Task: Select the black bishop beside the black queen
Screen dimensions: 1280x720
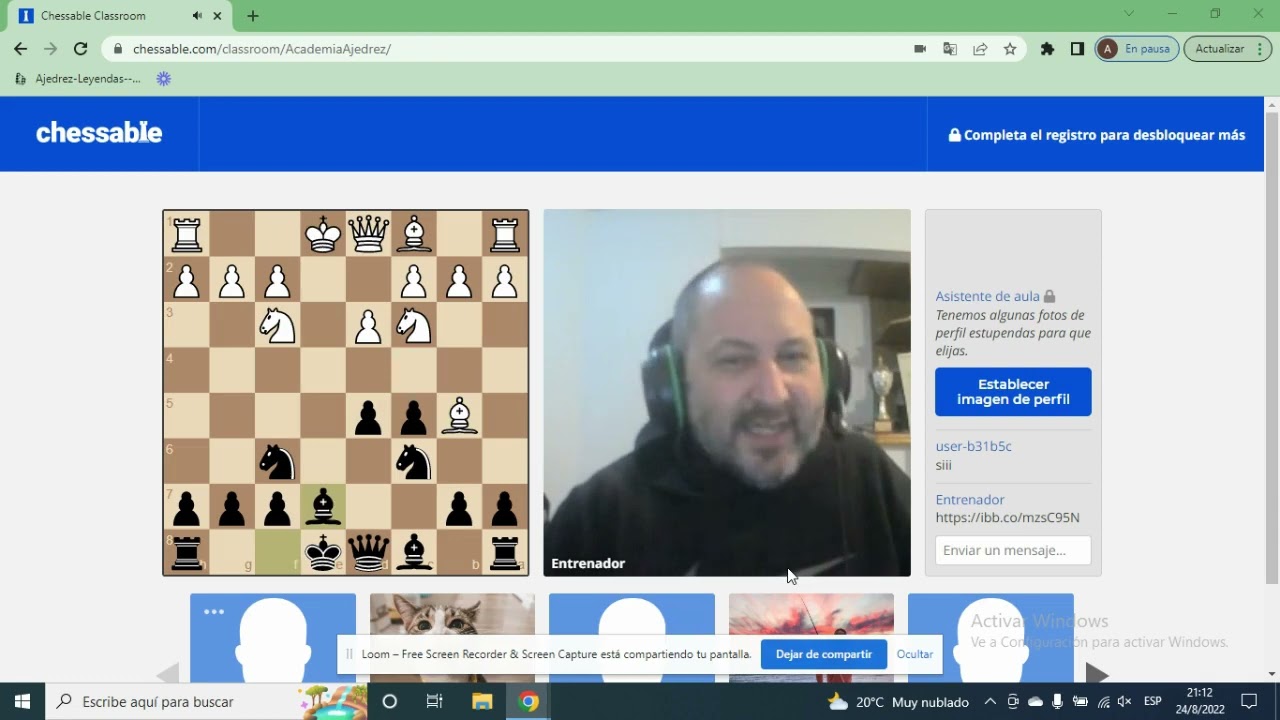Action: coord(414,553)
